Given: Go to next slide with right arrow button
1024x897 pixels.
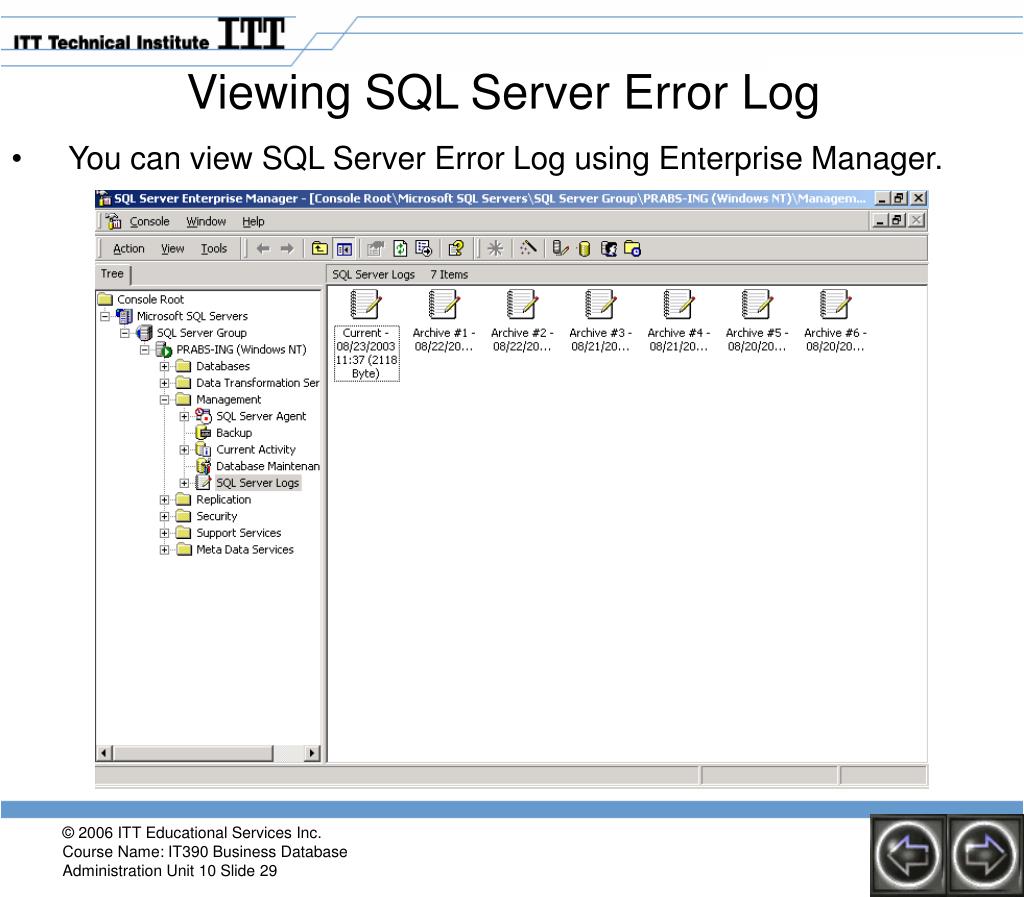Looking at the screenshot, I should [x=985, y=855].
